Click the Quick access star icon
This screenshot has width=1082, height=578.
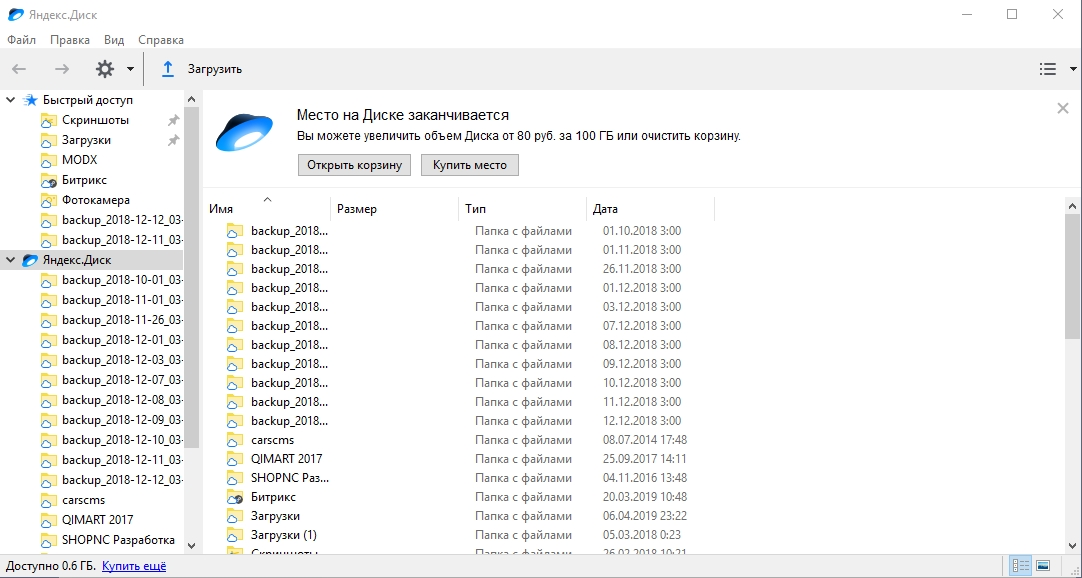(x=30, y=100)
